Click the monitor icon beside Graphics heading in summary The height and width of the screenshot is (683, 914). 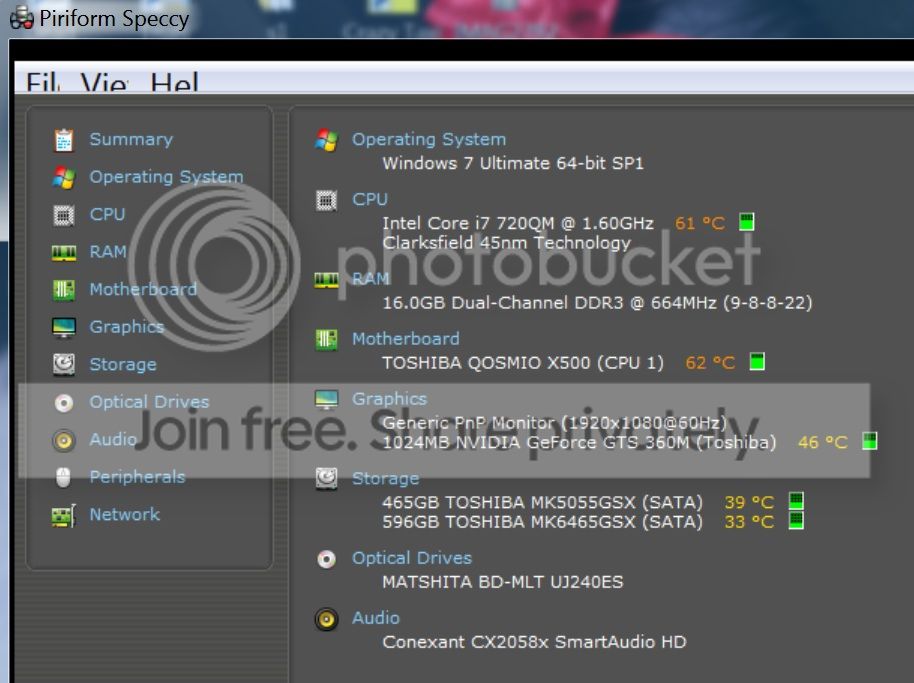[326, 400]
